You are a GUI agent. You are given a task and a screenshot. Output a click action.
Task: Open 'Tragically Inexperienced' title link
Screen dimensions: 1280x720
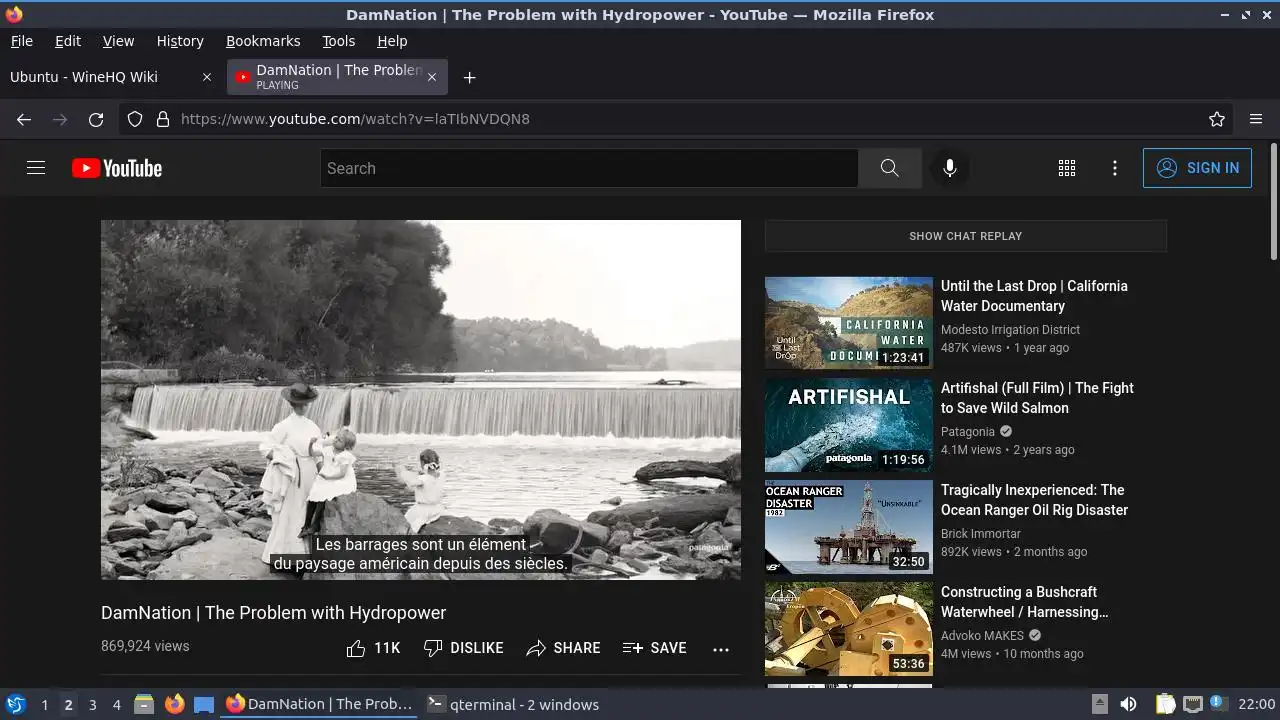[1034, 500]
